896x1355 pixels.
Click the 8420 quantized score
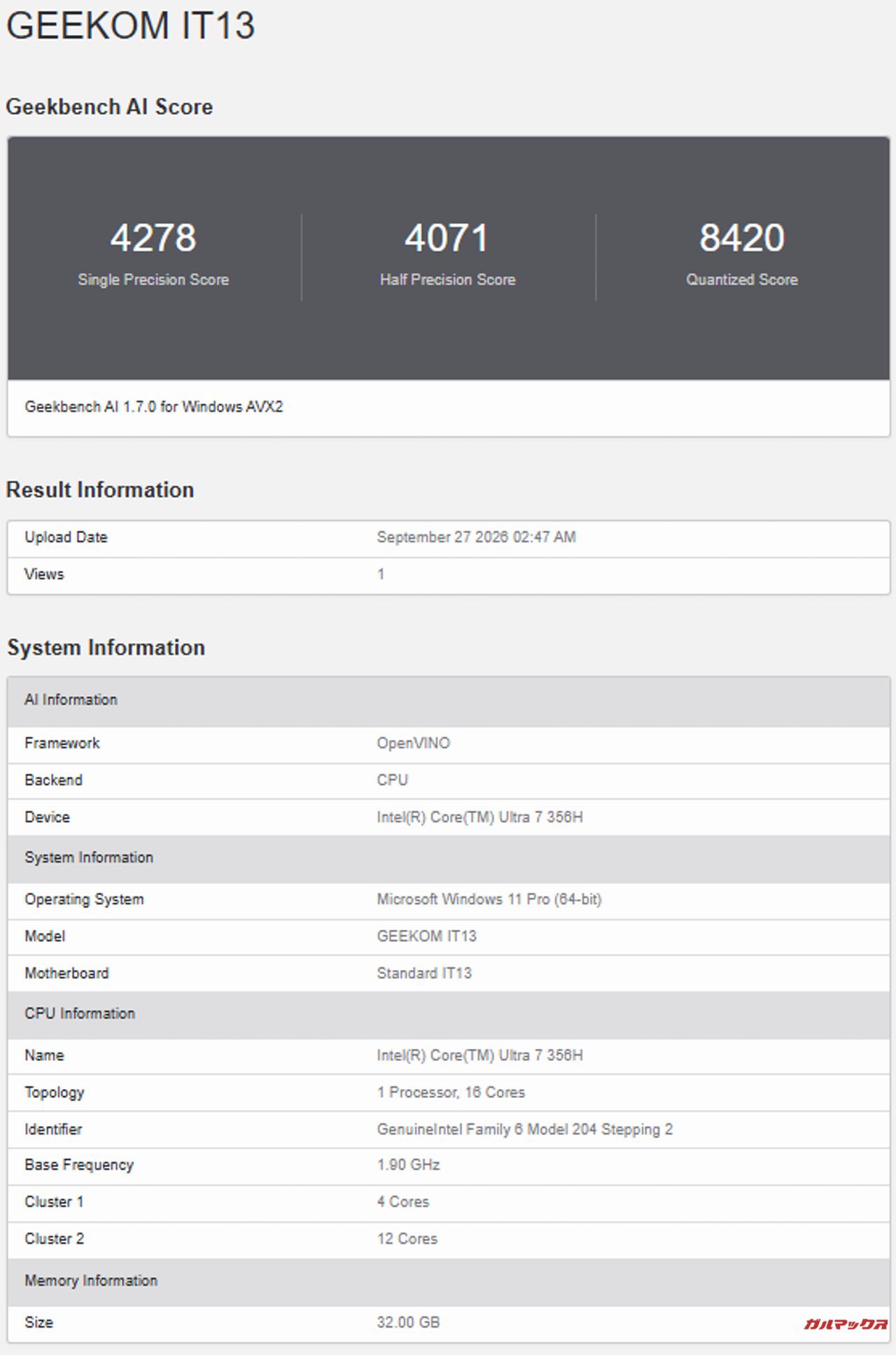(742, 237)
